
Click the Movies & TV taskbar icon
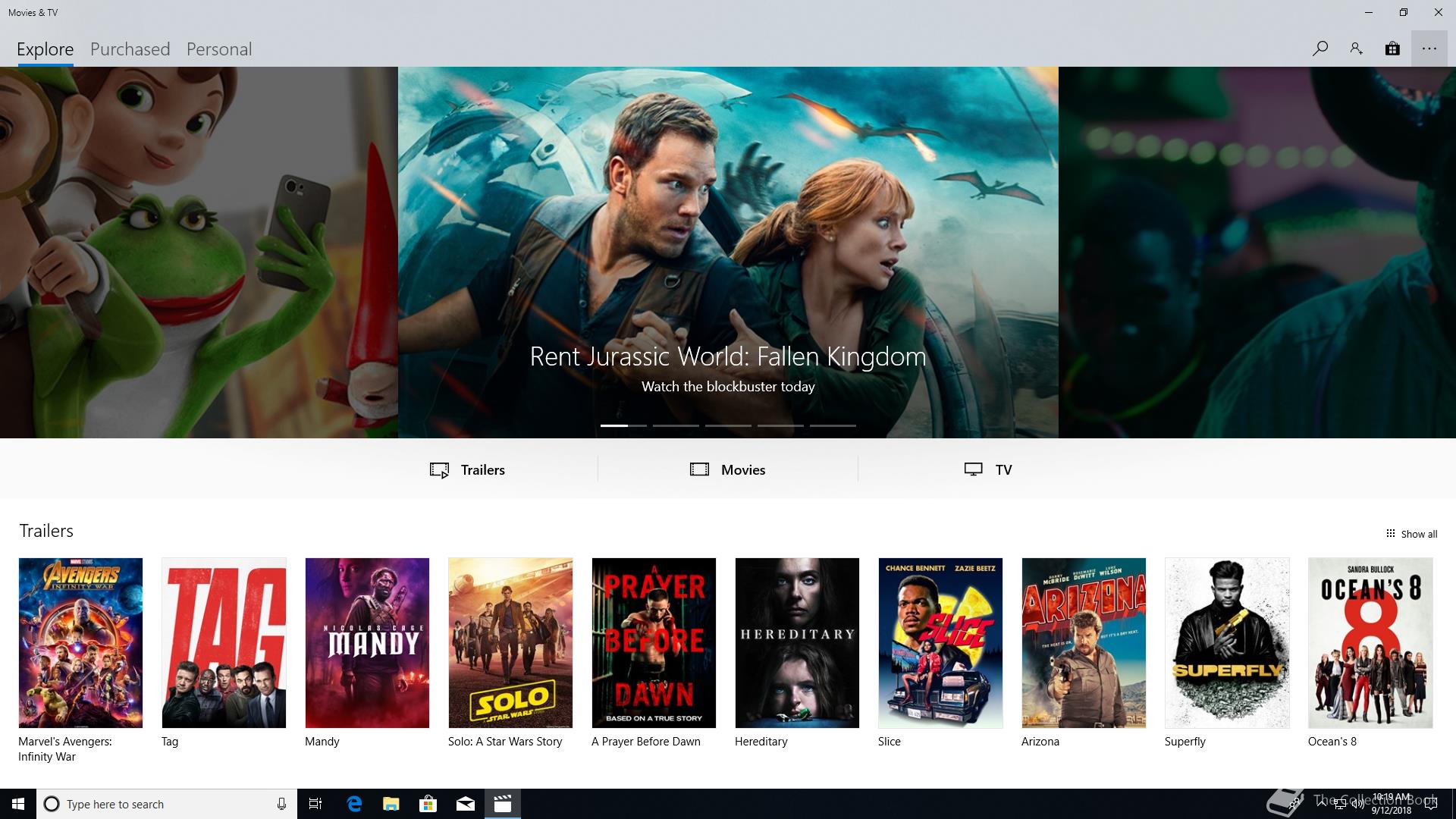click(x=503, y=804)
